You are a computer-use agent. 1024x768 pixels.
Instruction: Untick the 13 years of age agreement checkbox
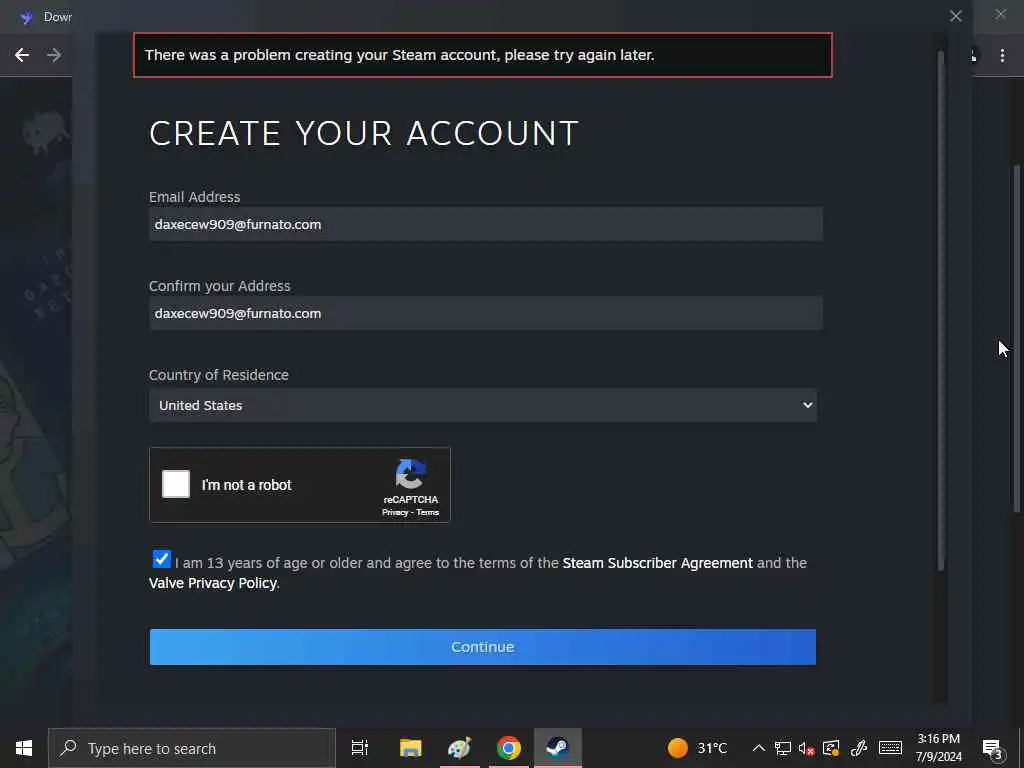click(x=161, y=560)
